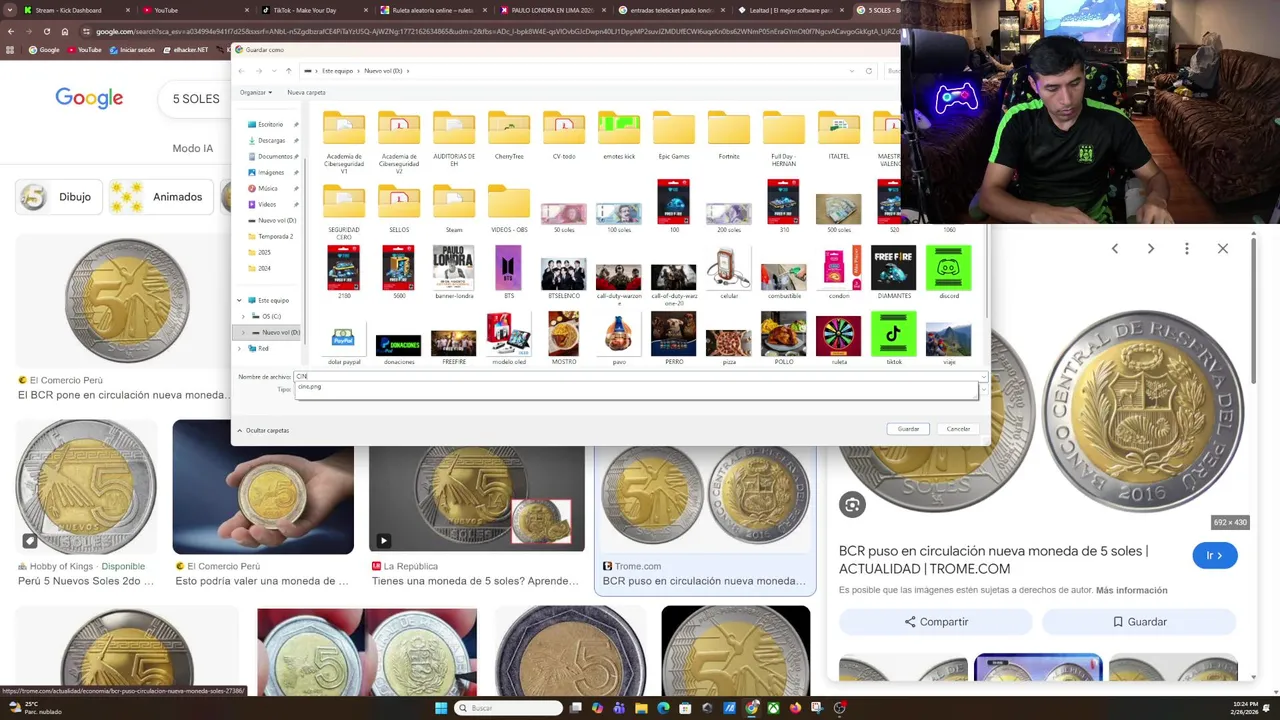Image resolution: width=1280 pixels, height=720 pixels.
Task: Click the Compartir button
Action: [x=935, y=622]
